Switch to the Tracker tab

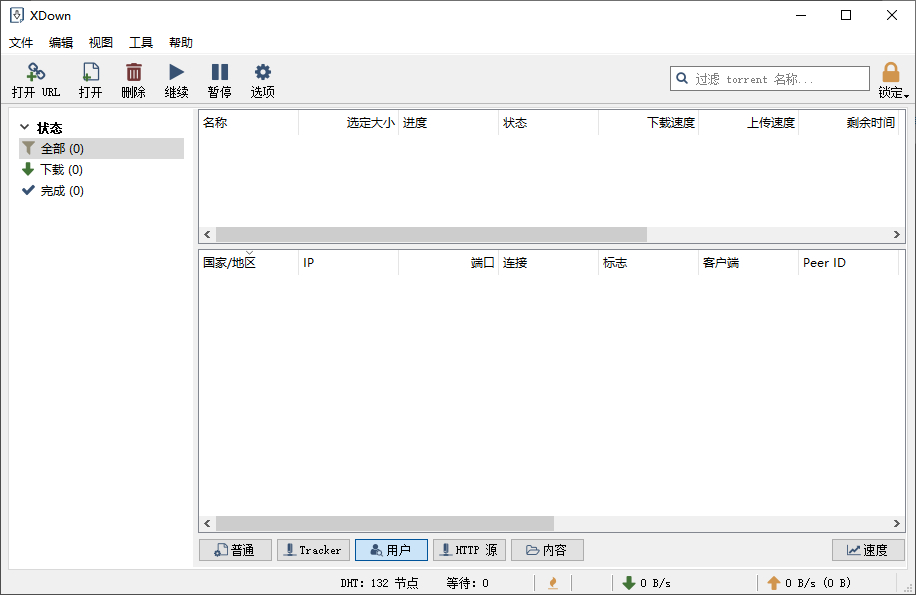tap(313, 550)
